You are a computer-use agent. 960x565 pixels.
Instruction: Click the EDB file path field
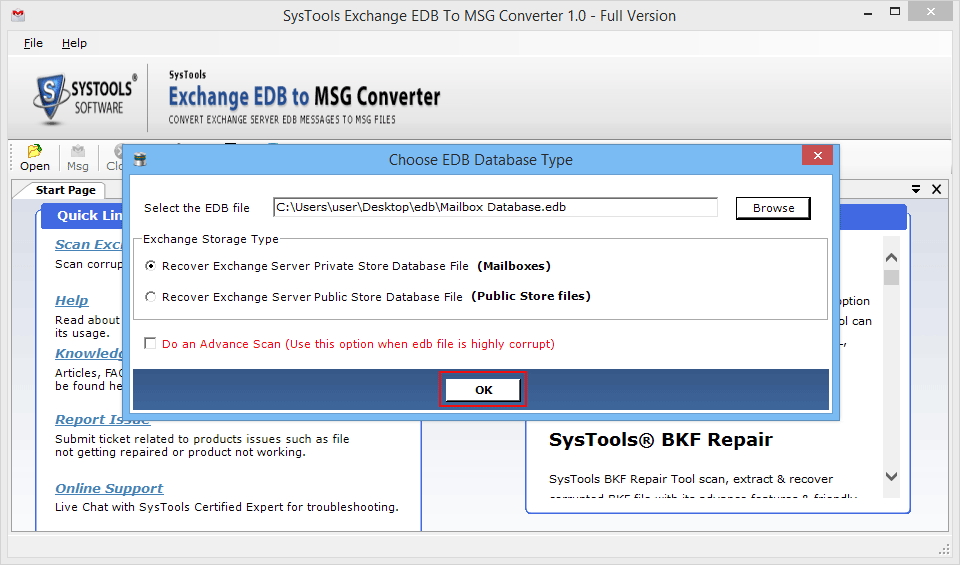click(495, 207)
